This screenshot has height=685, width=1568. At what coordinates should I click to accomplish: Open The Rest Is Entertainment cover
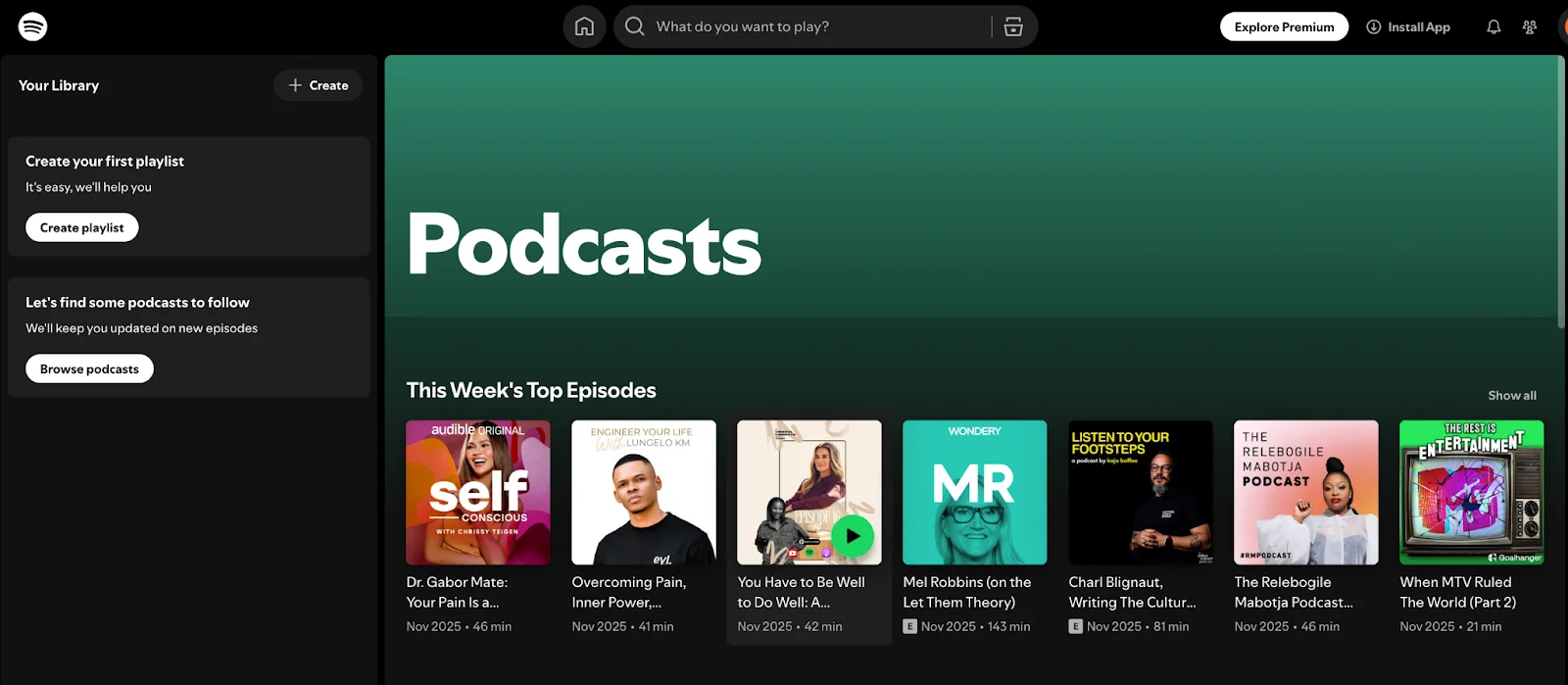tap(1472, 492)
